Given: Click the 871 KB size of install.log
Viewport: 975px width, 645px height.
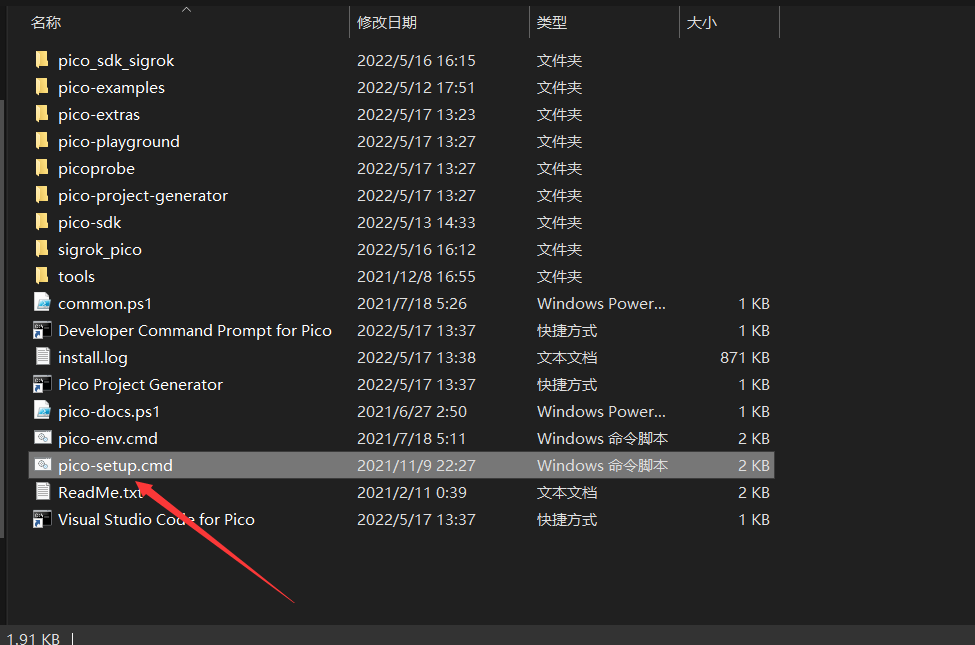Looking at the screenshot, I should (x=745, y=358).
